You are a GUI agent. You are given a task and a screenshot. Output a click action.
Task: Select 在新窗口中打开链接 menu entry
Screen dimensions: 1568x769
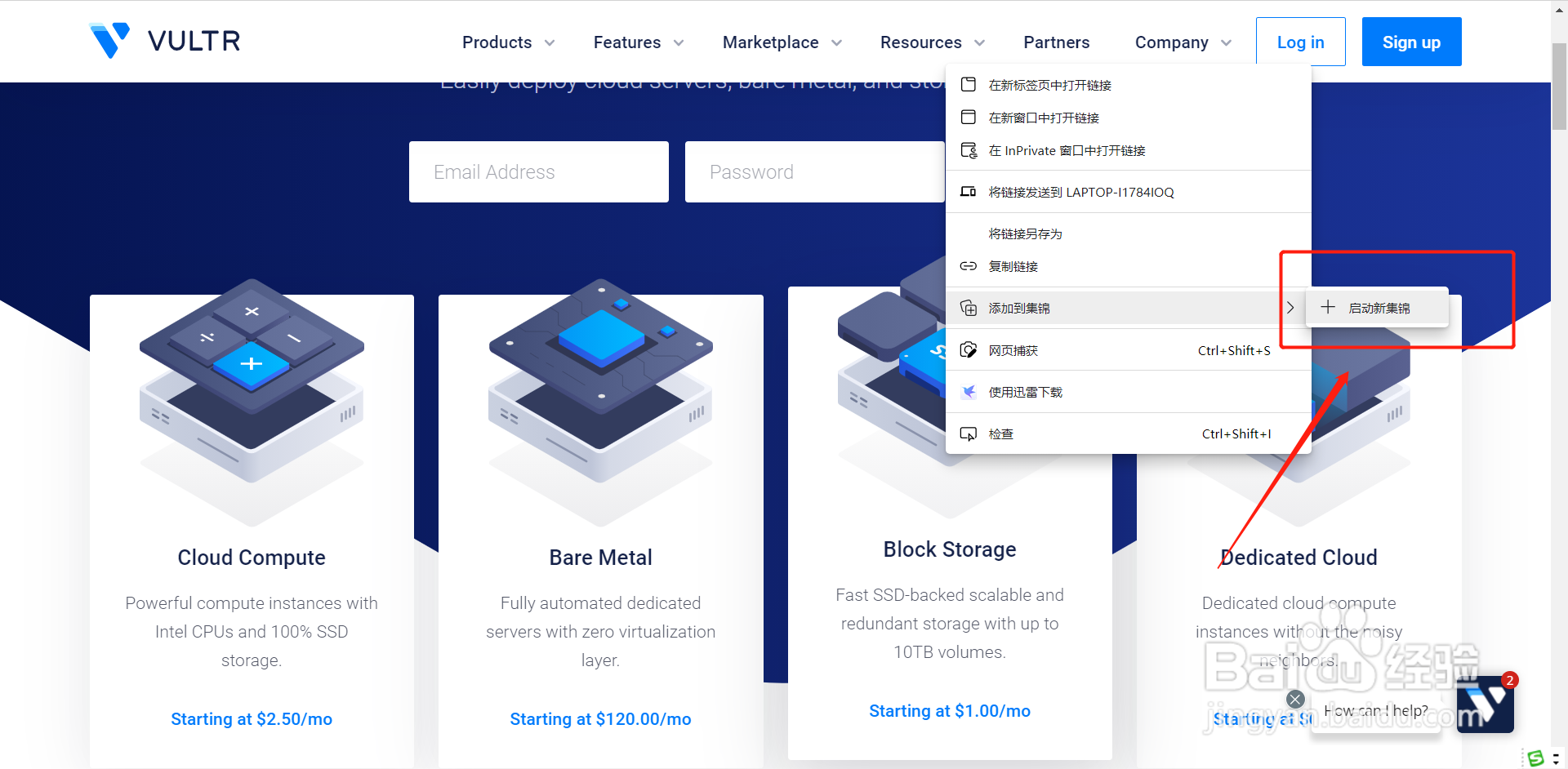[1129, 118]
